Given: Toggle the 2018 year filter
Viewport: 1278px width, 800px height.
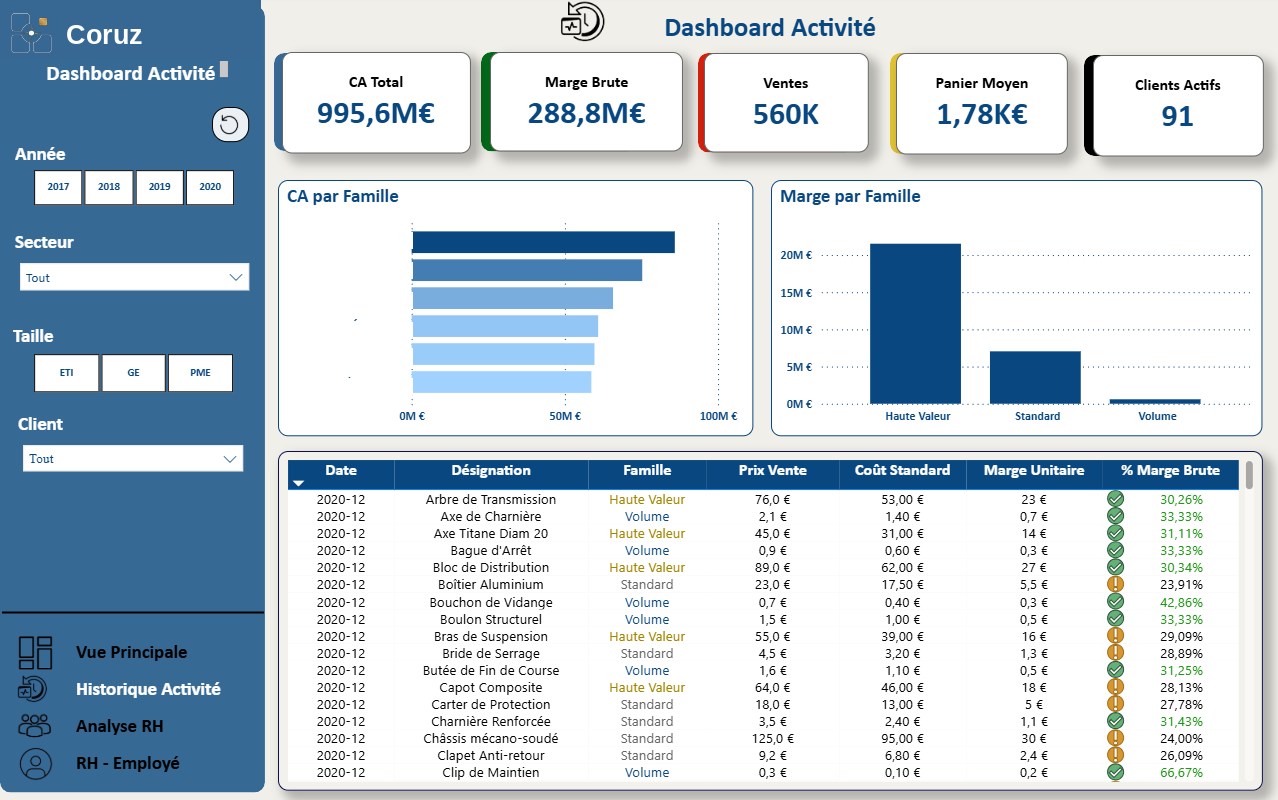Looking at the screenshot, I should tap(109, 187).
